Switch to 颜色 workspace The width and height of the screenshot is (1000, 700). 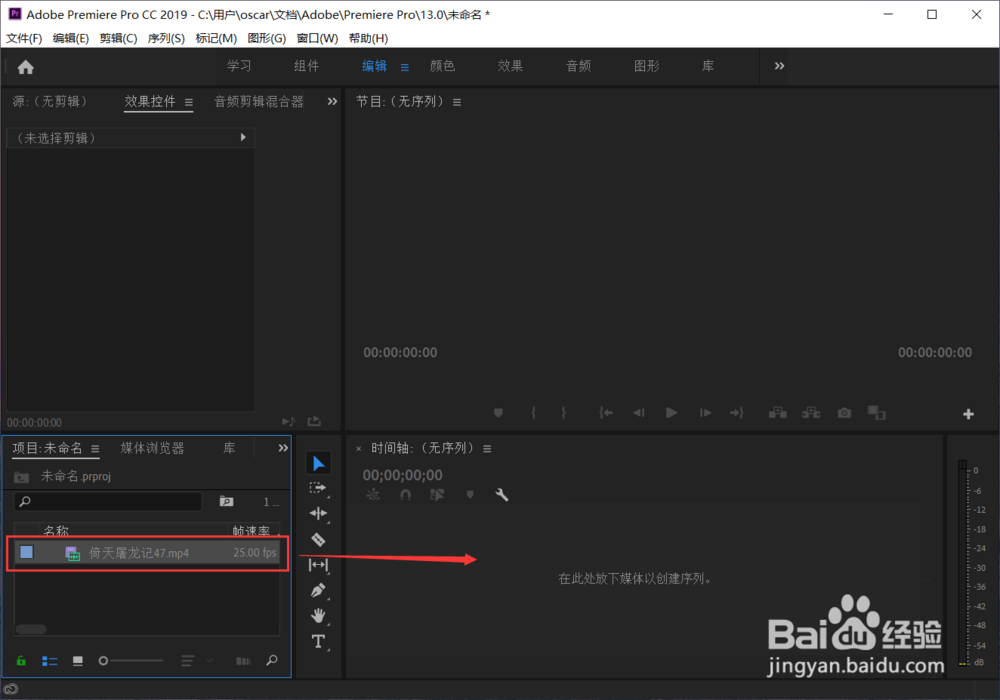click(442, 66)
